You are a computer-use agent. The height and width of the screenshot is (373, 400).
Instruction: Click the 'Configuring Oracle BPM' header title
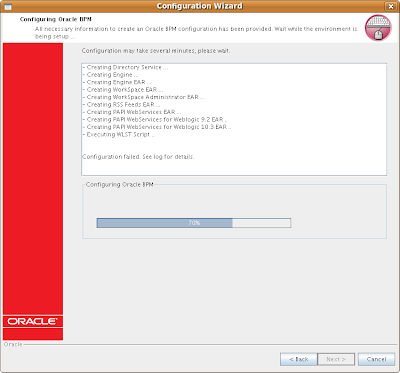click(x=55, y=19)
